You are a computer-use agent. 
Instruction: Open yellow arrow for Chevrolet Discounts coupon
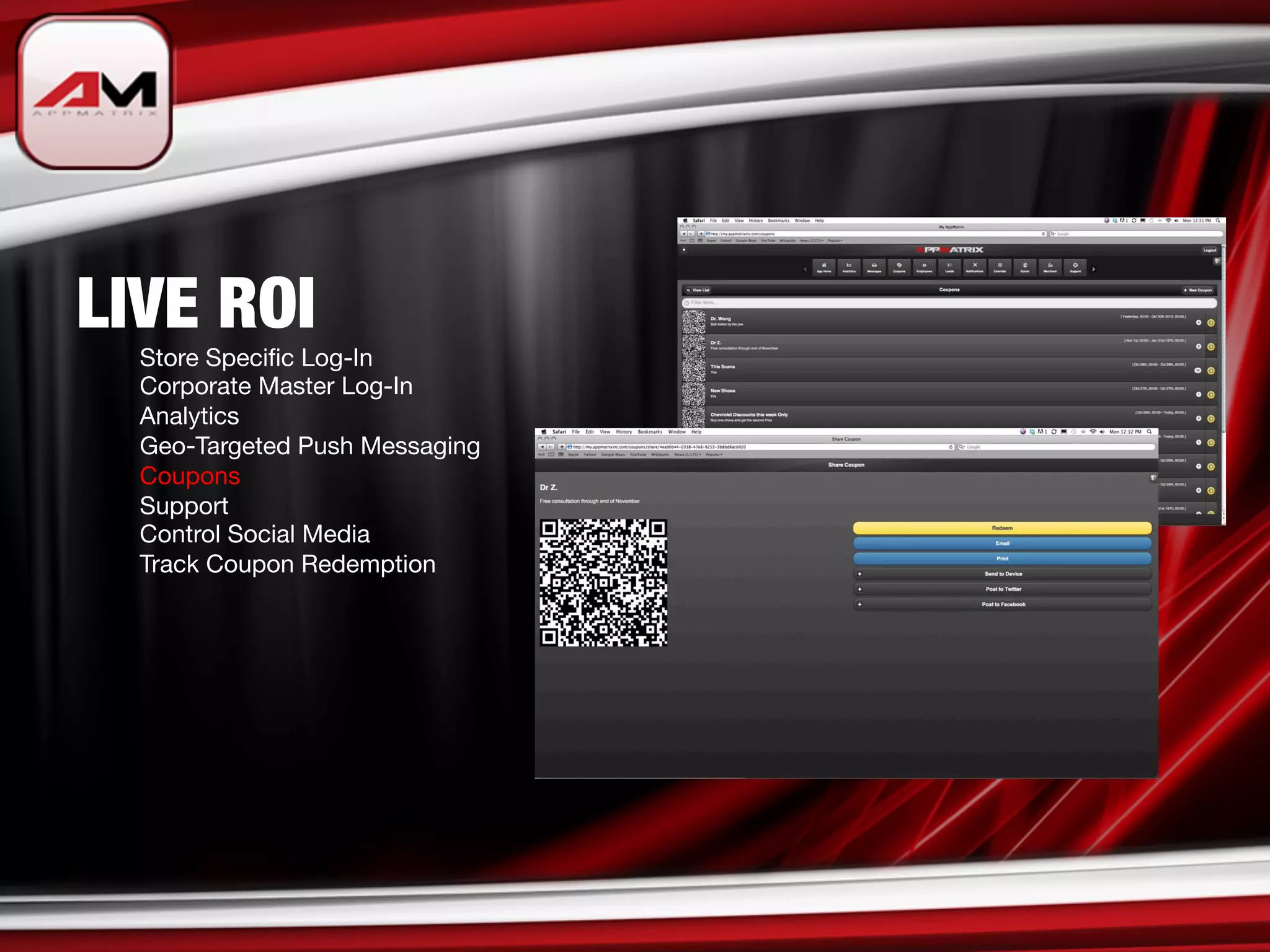(x=1210, y=419)
